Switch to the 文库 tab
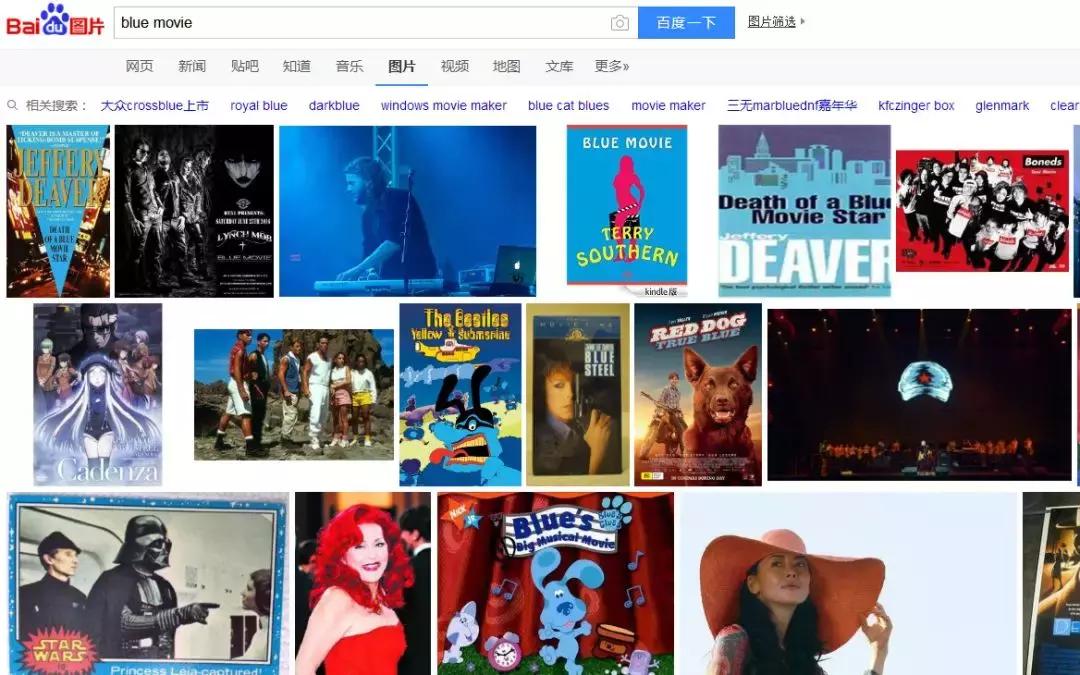 tap(559, 66)
